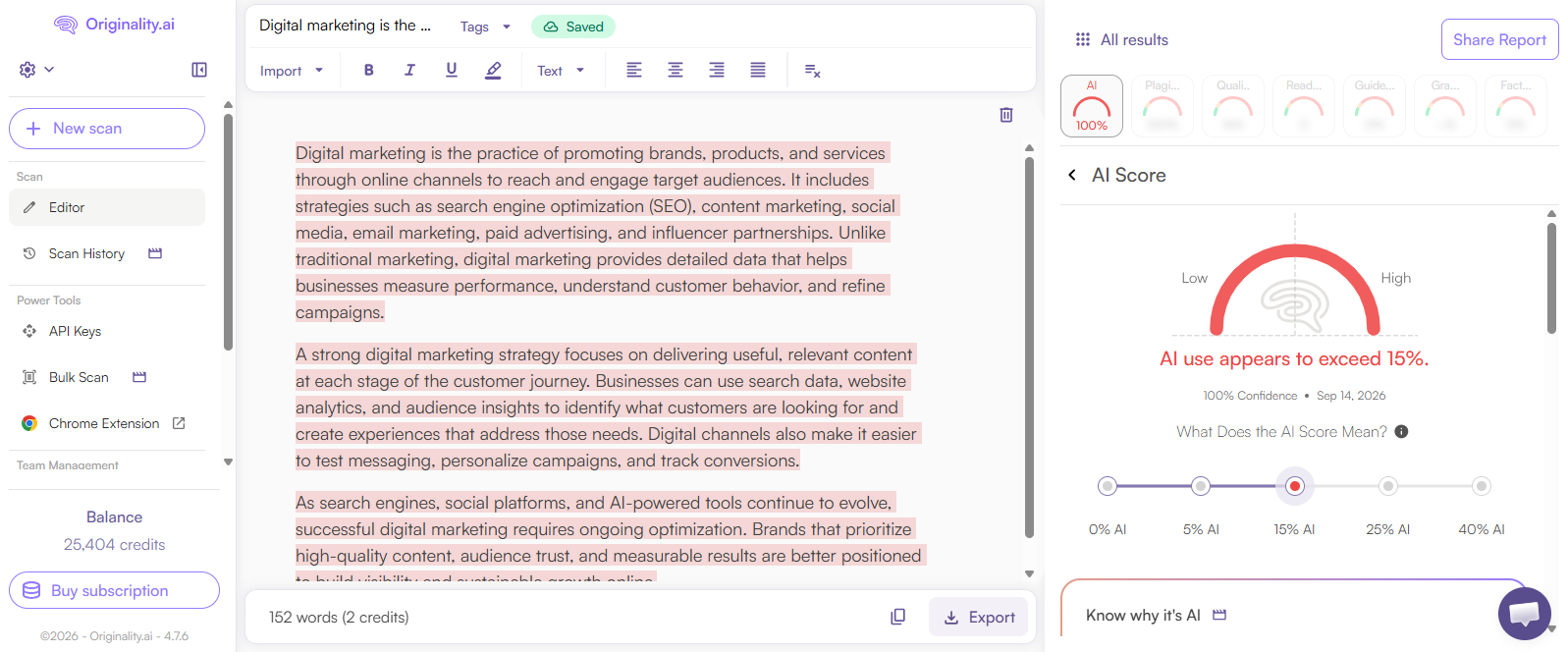1568x652 pixels.
Task: Click the All results link
Action: tap(1134, 39)
